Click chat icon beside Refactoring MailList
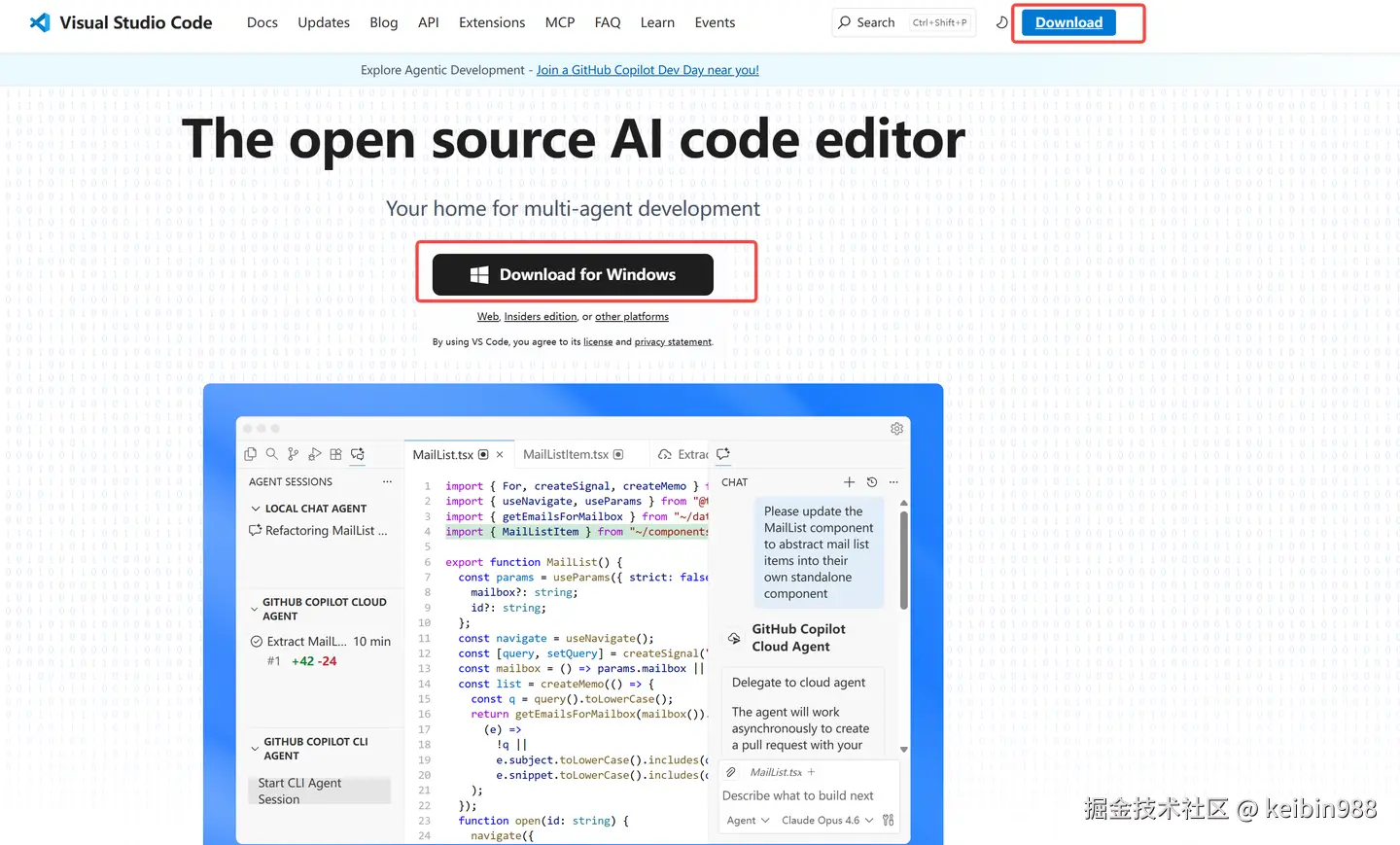The image size is (1400, 845). pyautogui.click(x=256, y=531)
